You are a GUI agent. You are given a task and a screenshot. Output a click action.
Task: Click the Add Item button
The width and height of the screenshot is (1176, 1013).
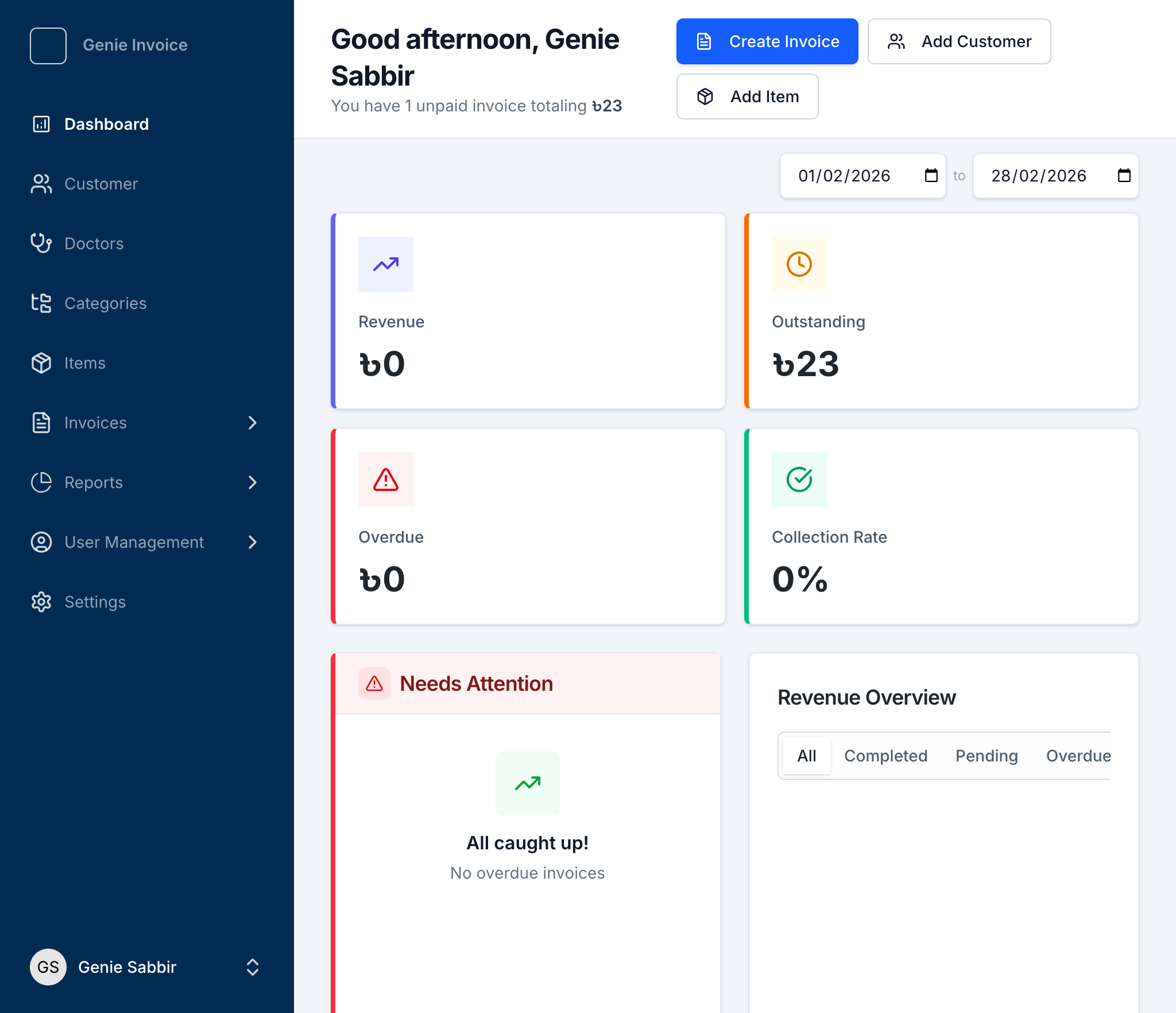(x=747, y=96)
